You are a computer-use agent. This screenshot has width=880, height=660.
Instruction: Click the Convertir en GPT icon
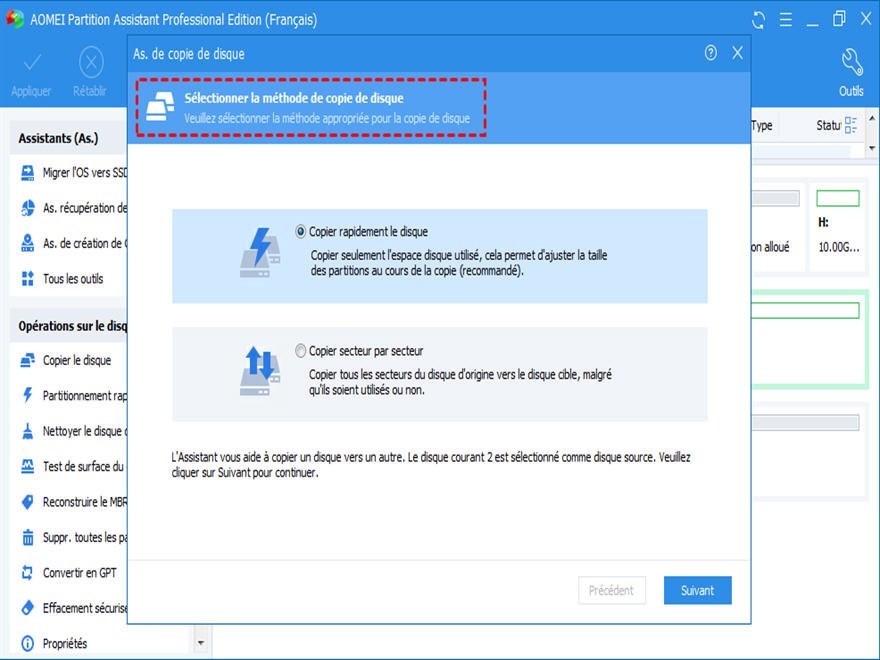click(x=27, y=572)
